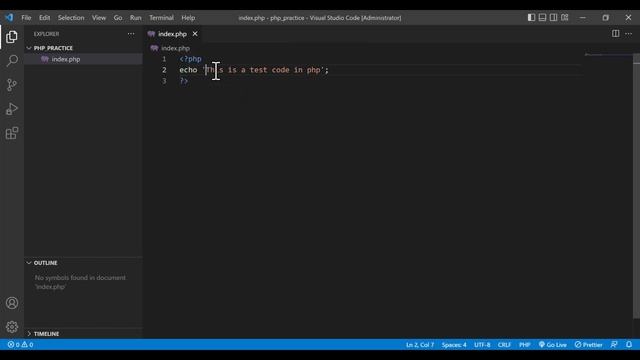The image size is (640, 360).
Task: Open the Accounts icon
Action: [12, 303]
